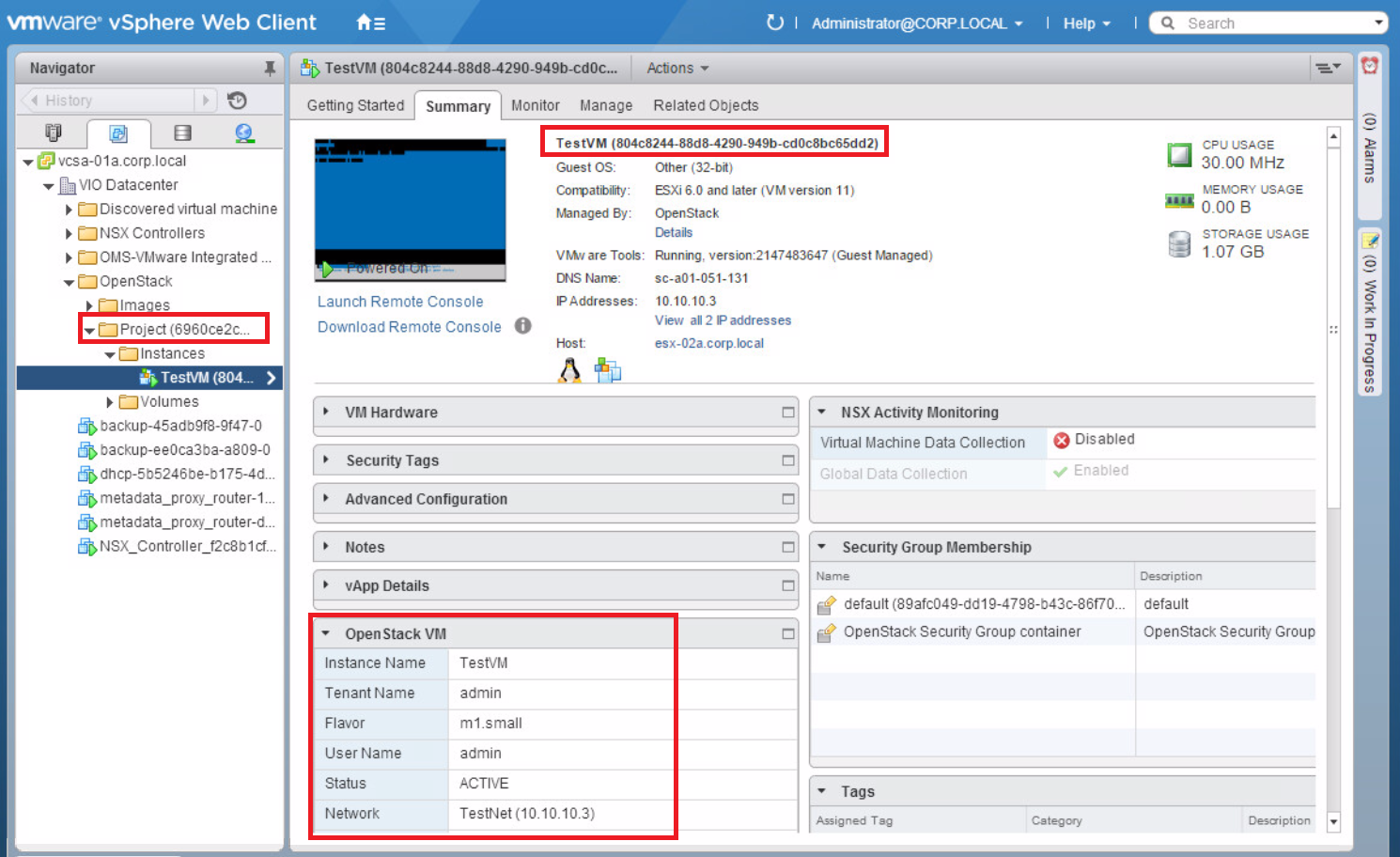This screenshot has height=857, width=1400.
Task: Click the Linux penguin guest OS icon
Action: (569, 371)
